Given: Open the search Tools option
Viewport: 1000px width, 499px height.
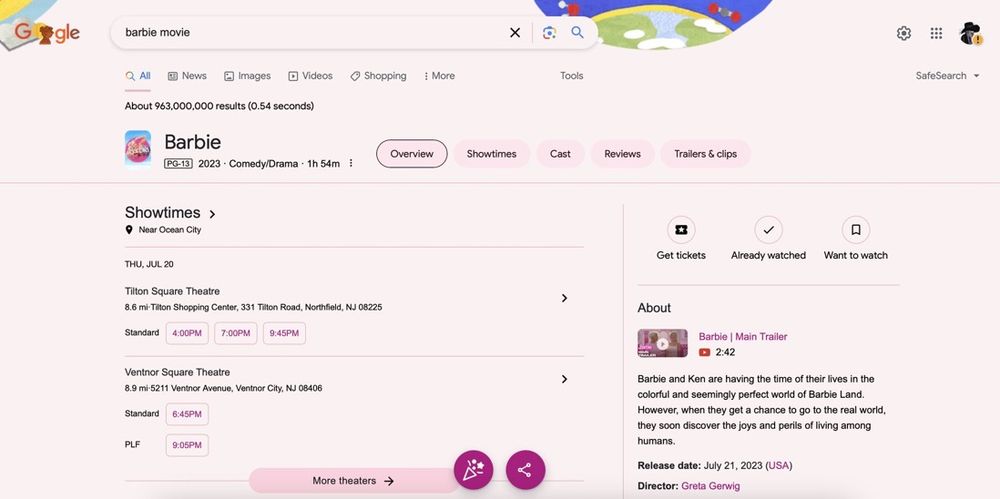Looking at the screenshot, I should coord(571,75).
